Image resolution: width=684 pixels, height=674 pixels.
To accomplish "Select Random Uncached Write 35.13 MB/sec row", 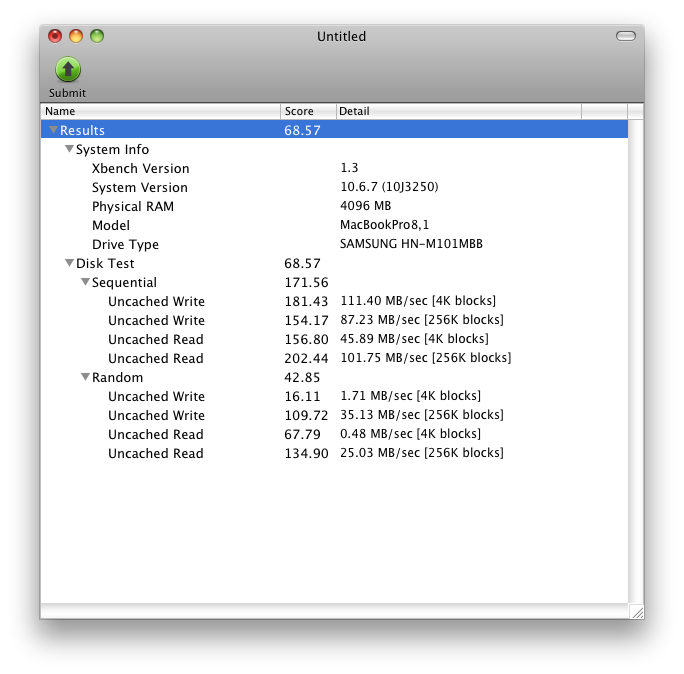I will coord(334,415).
